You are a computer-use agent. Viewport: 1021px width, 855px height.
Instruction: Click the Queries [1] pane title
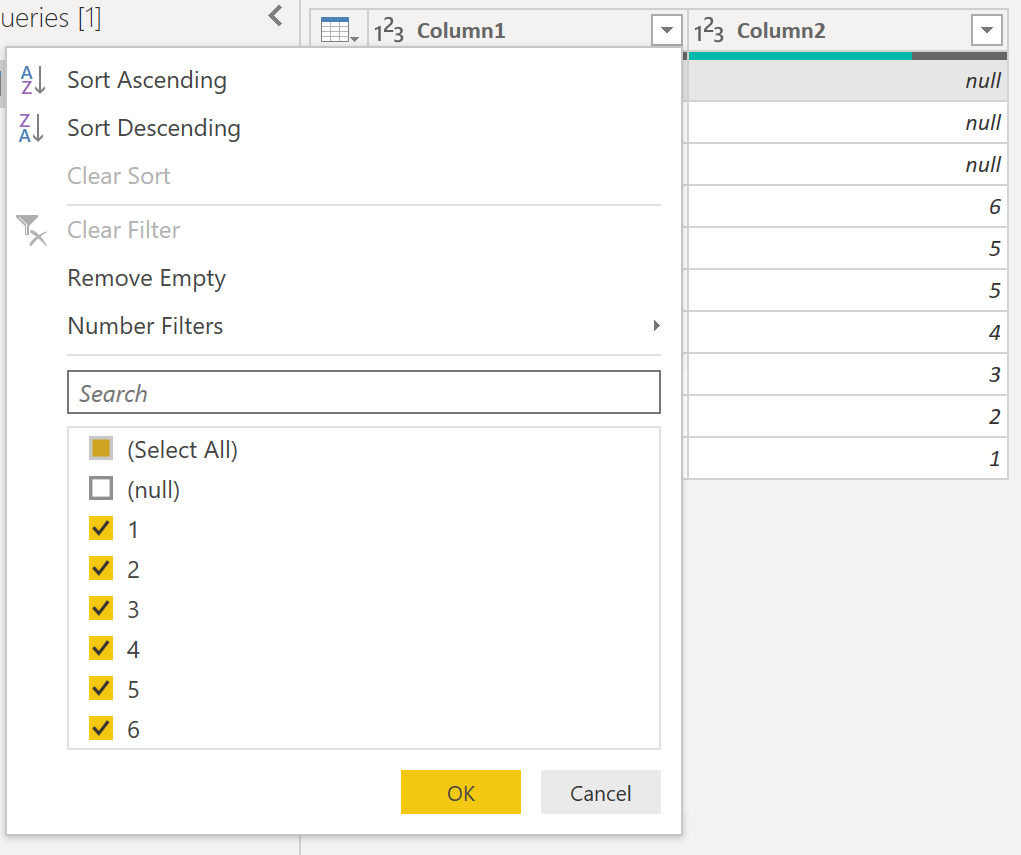(x=51, y=18)
